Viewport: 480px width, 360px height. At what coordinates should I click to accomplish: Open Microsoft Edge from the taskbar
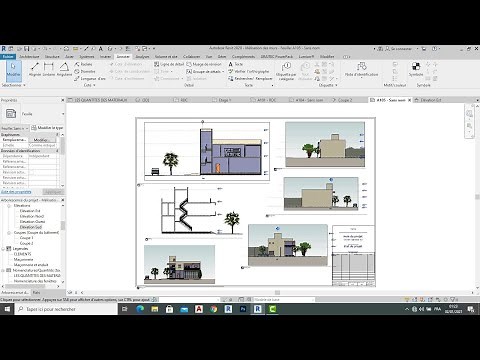[x=140, y=309]
